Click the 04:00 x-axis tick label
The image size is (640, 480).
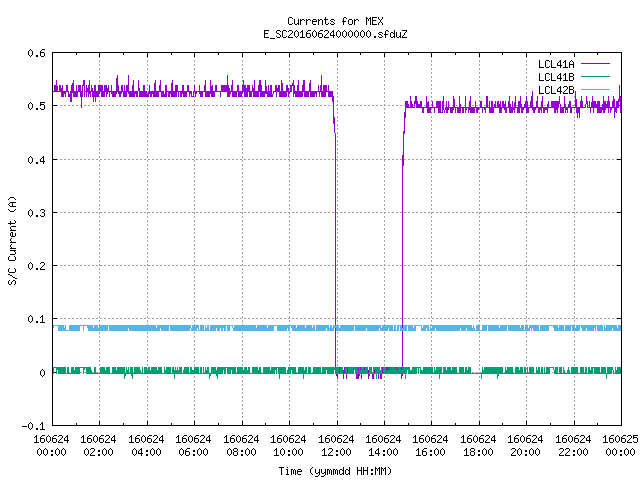(146, 446)
